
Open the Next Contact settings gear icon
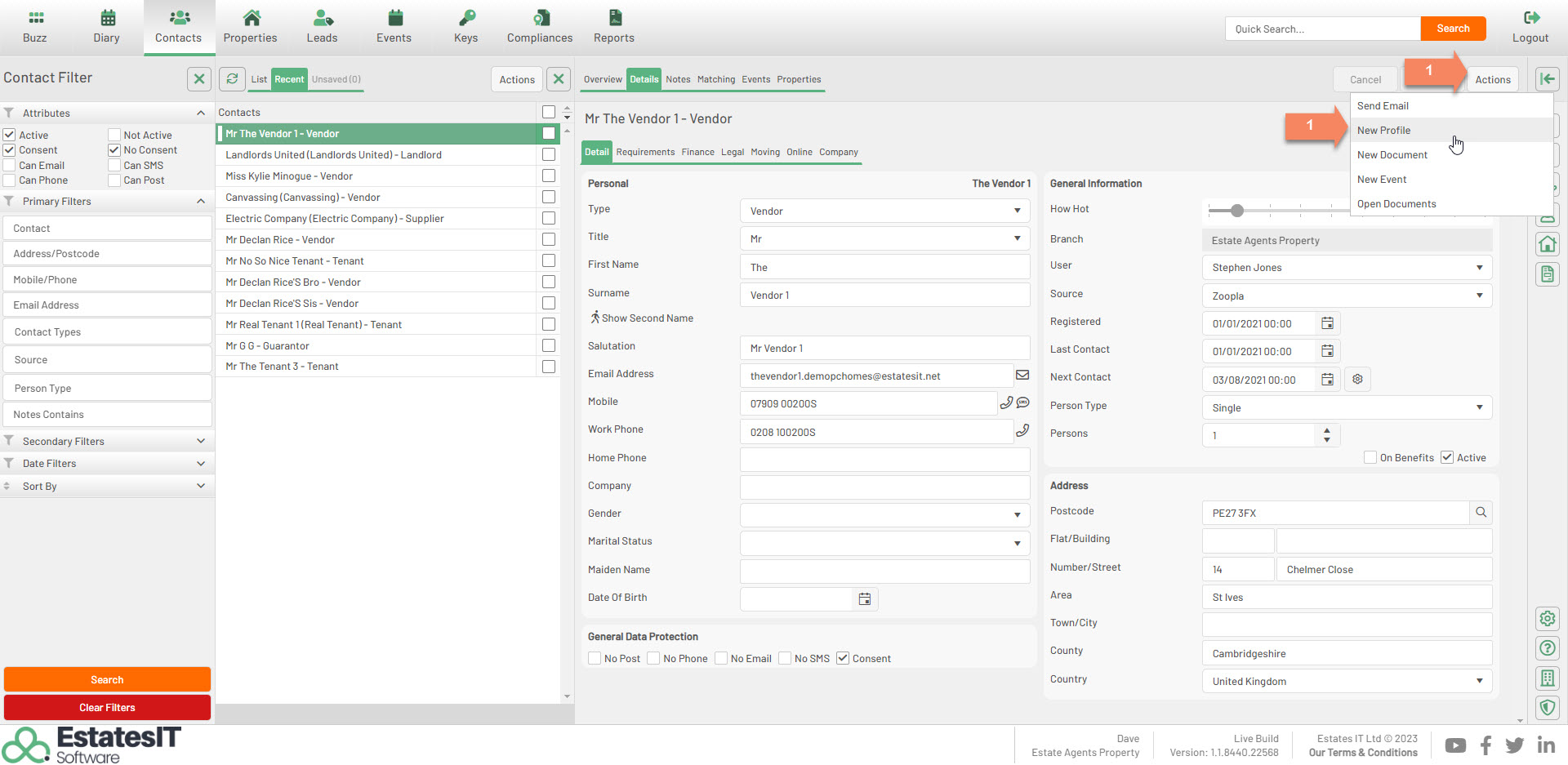pos(1357,380)
